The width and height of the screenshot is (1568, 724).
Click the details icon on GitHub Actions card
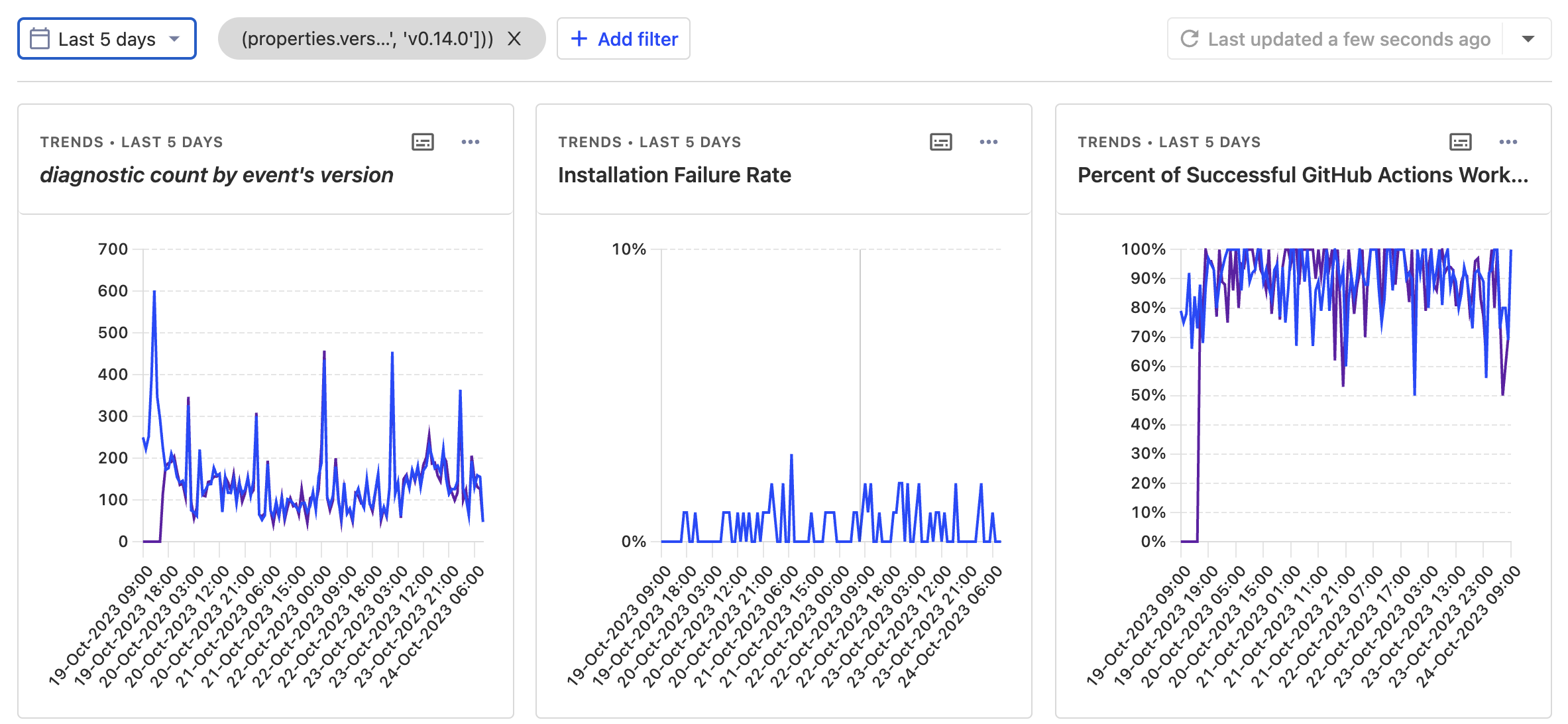(1460, 142)
